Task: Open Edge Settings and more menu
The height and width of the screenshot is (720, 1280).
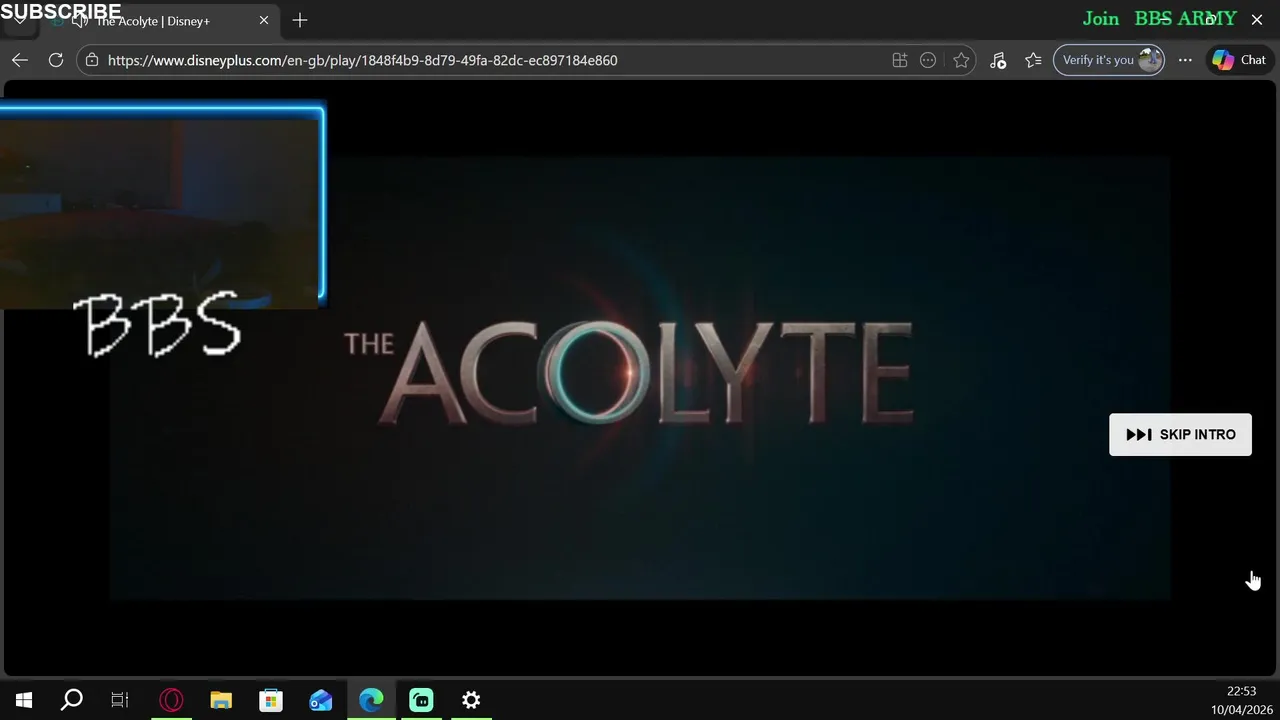Action: click(1185, 60)
